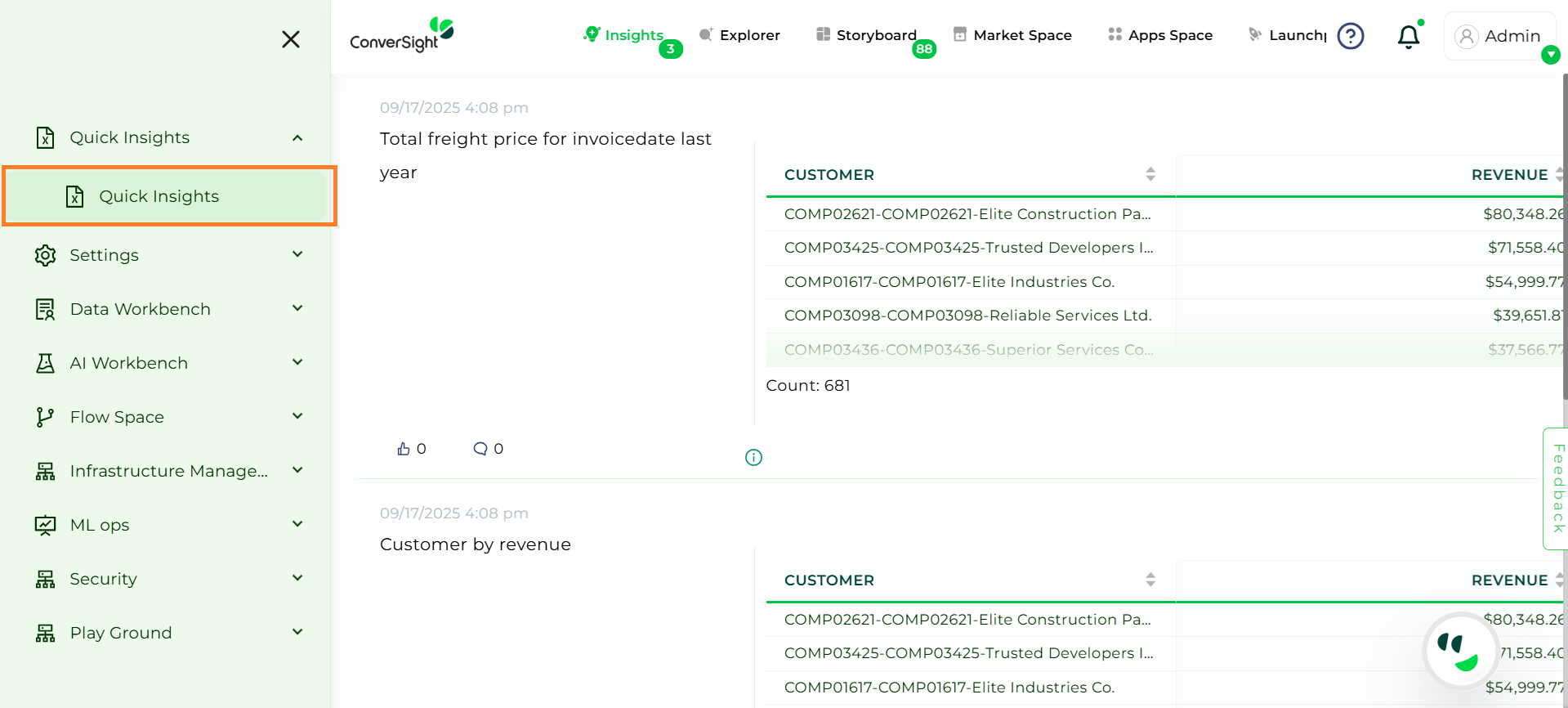Expand the Data Workbench section
Viewport: 1568px width, 708px height.
click(297, 309)
